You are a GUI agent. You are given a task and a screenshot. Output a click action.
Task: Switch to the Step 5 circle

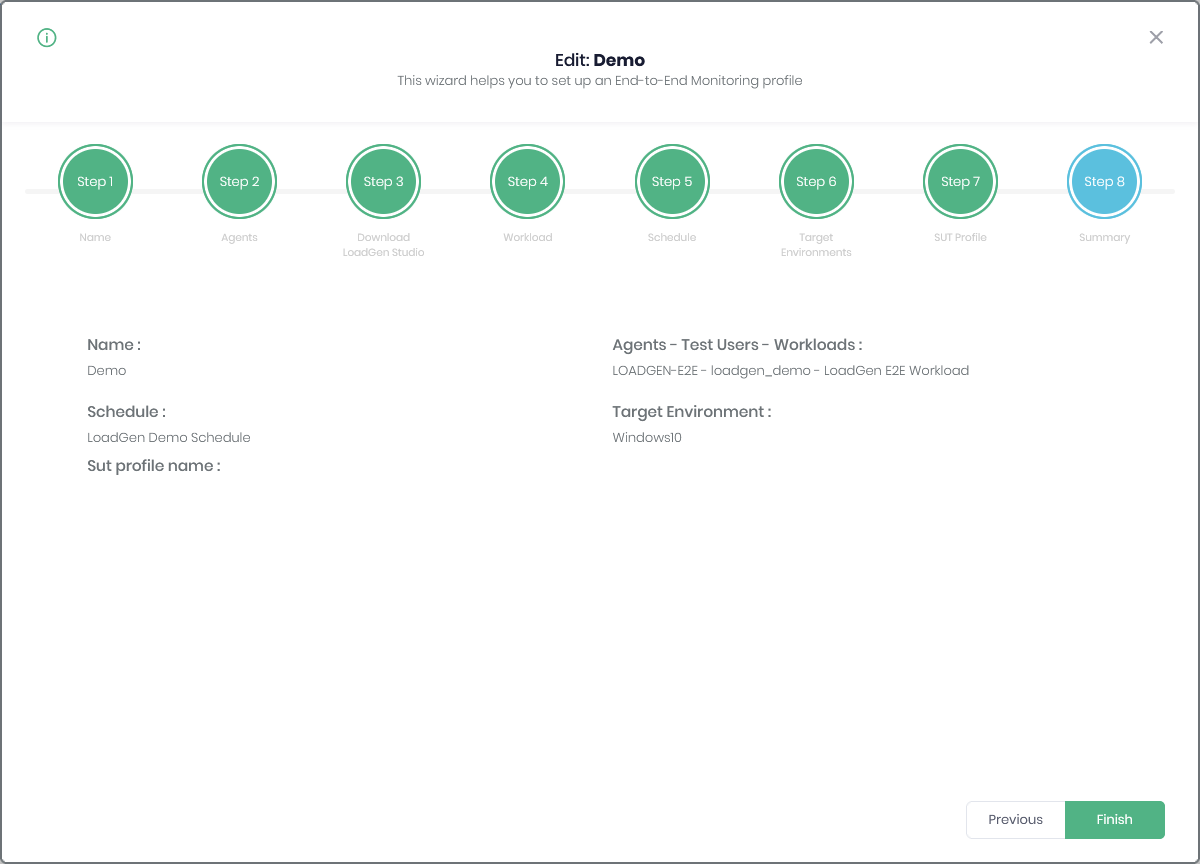(x=671, y=182)
